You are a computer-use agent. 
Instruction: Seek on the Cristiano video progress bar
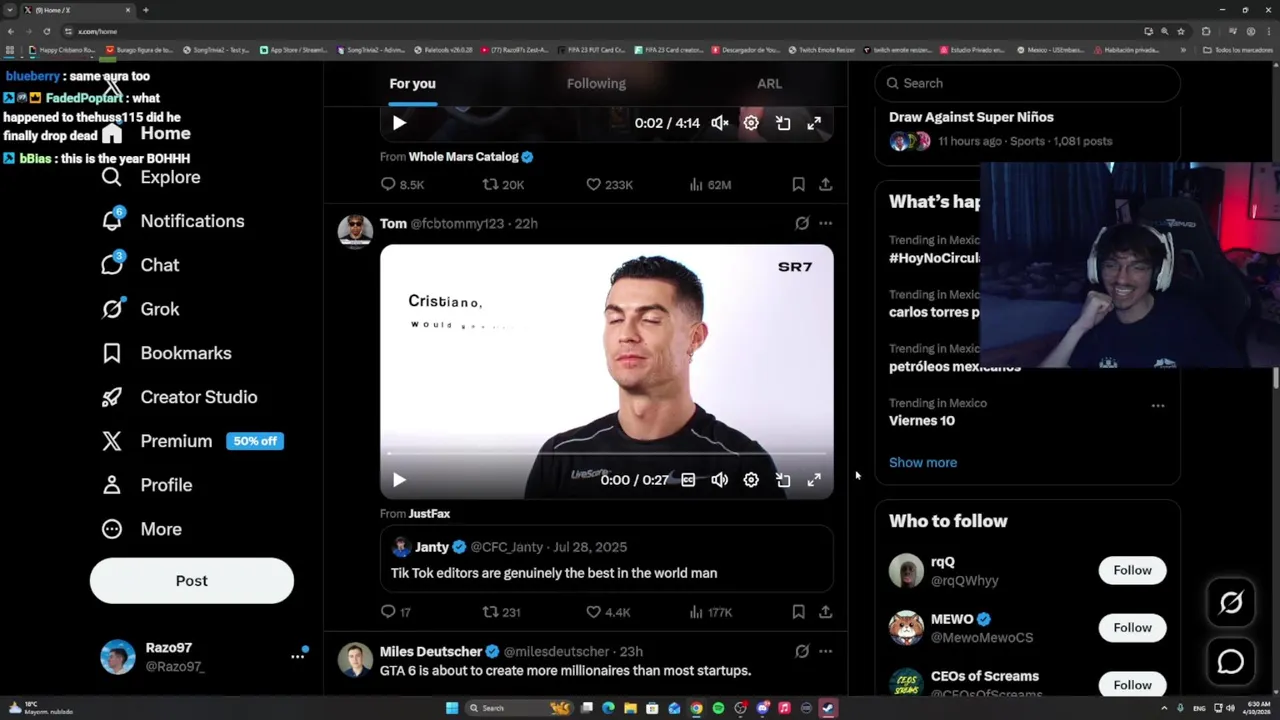606,454
